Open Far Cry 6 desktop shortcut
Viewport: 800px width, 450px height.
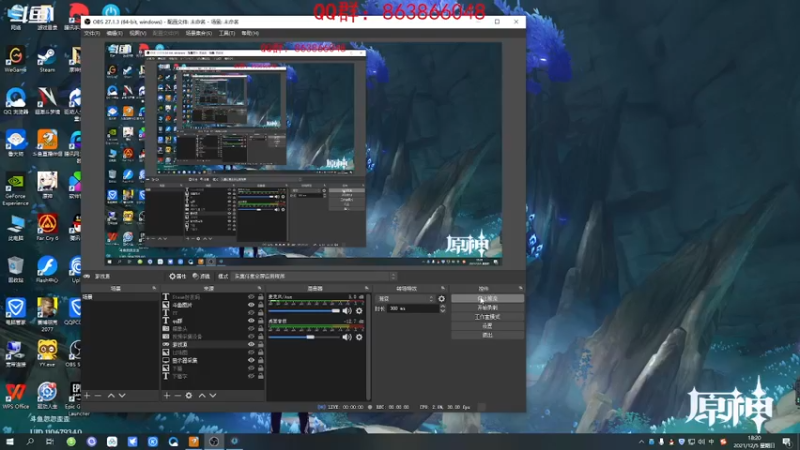[47, 227]
